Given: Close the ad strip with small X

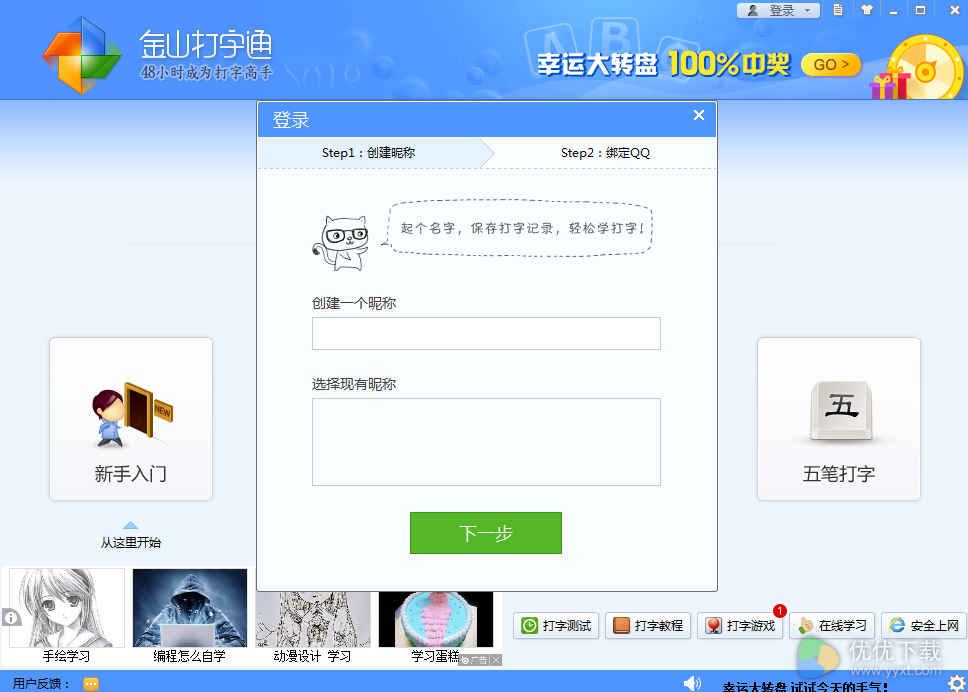Looking at the screenshot, I should 496,660.
